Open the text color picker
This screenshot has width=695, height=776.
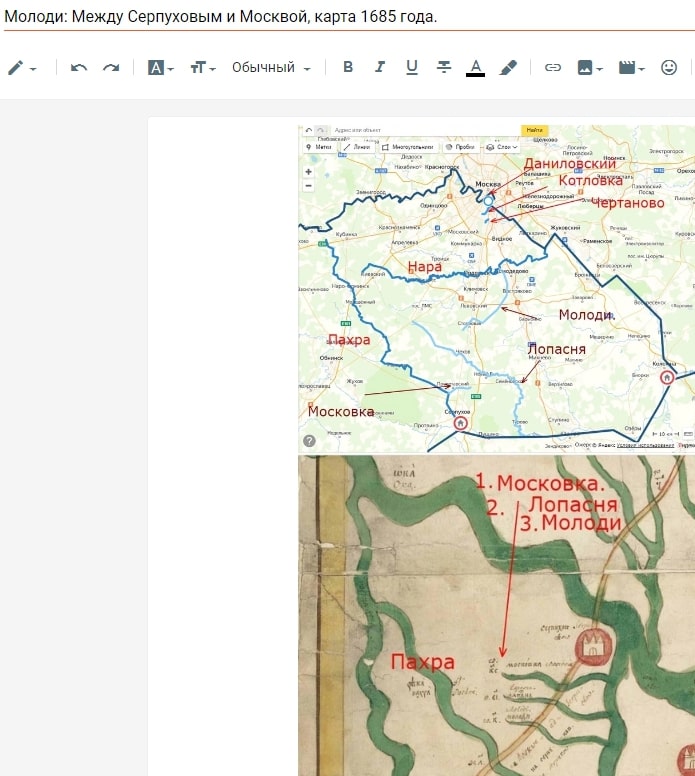click(x=475, y=68)
